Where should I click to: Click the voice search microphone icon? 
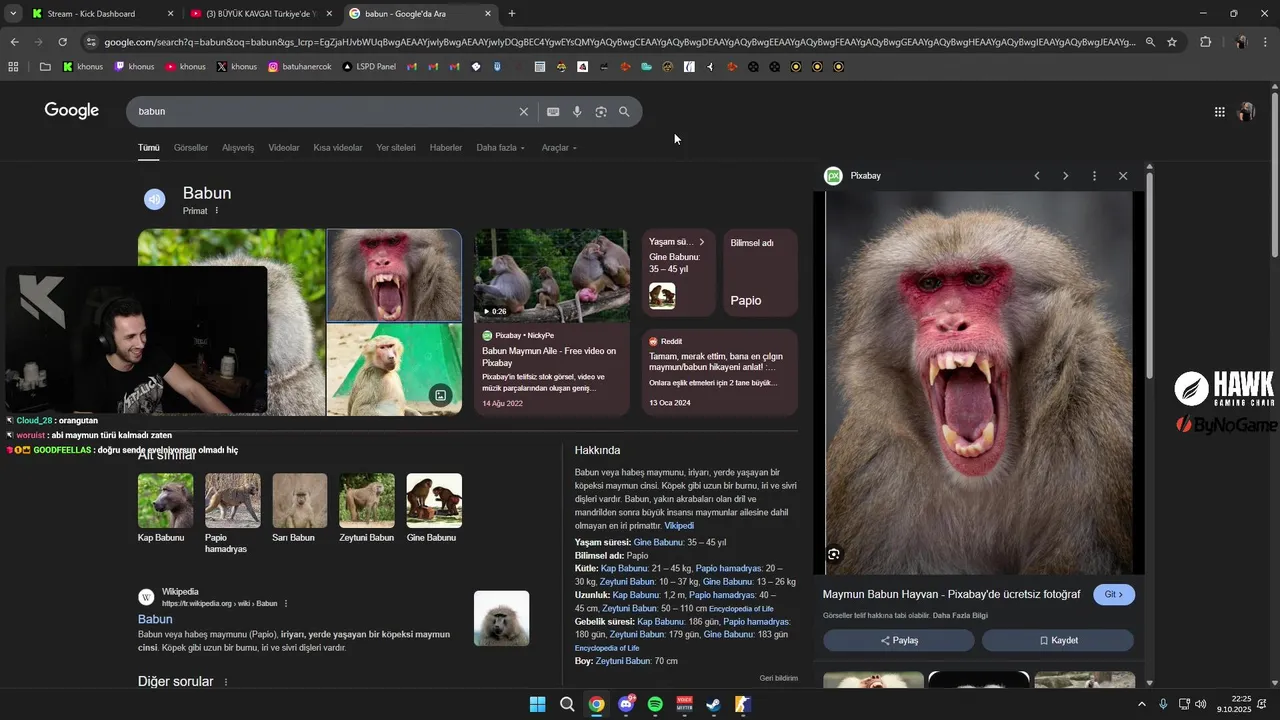tap(577, 112)
